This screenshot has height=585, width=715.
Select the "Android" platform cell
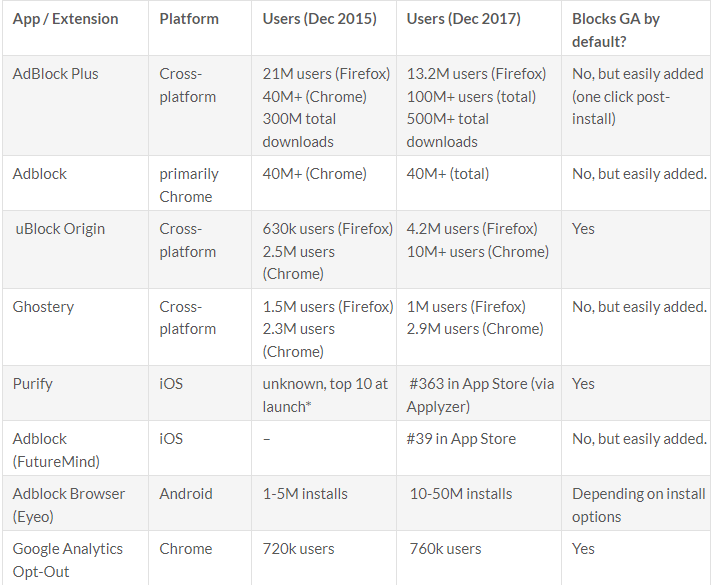186,494
